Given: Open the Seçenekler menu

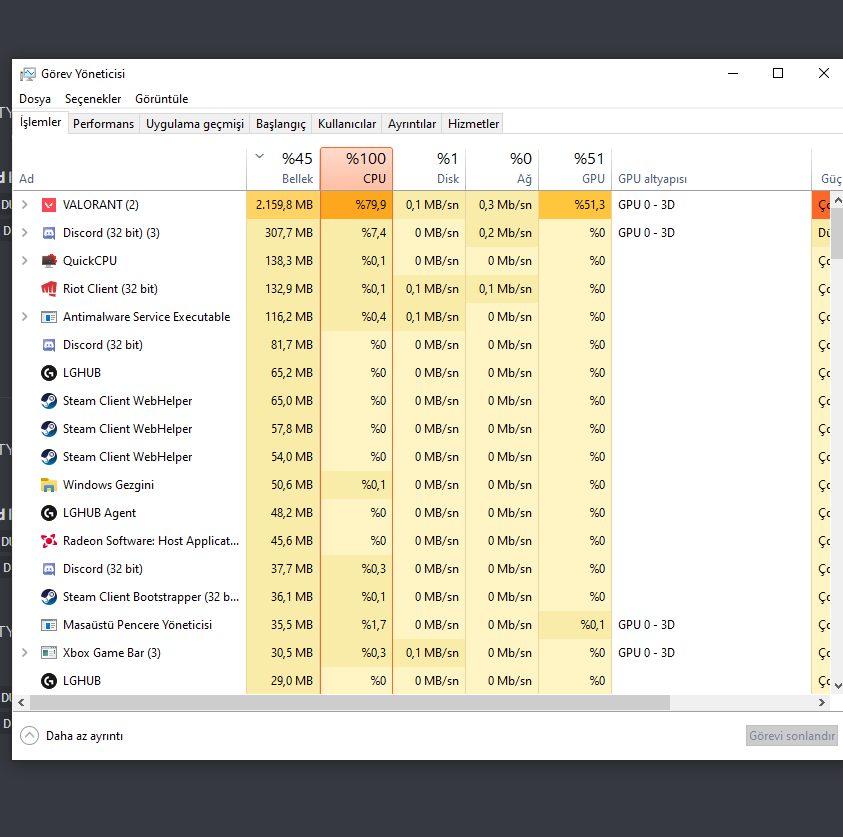Looking at the screenshot, I should pyautogui.click(x=93, y=99).
